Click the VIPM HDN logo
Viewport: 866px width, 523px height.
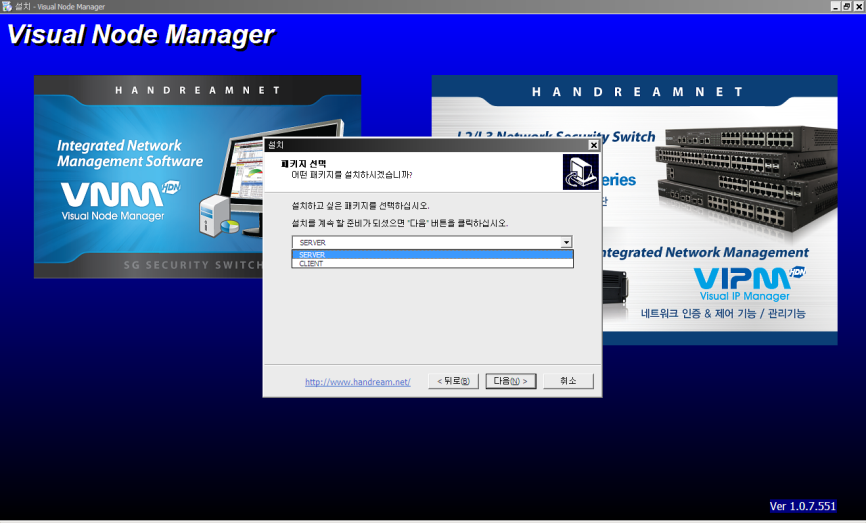tap(749, 277)
